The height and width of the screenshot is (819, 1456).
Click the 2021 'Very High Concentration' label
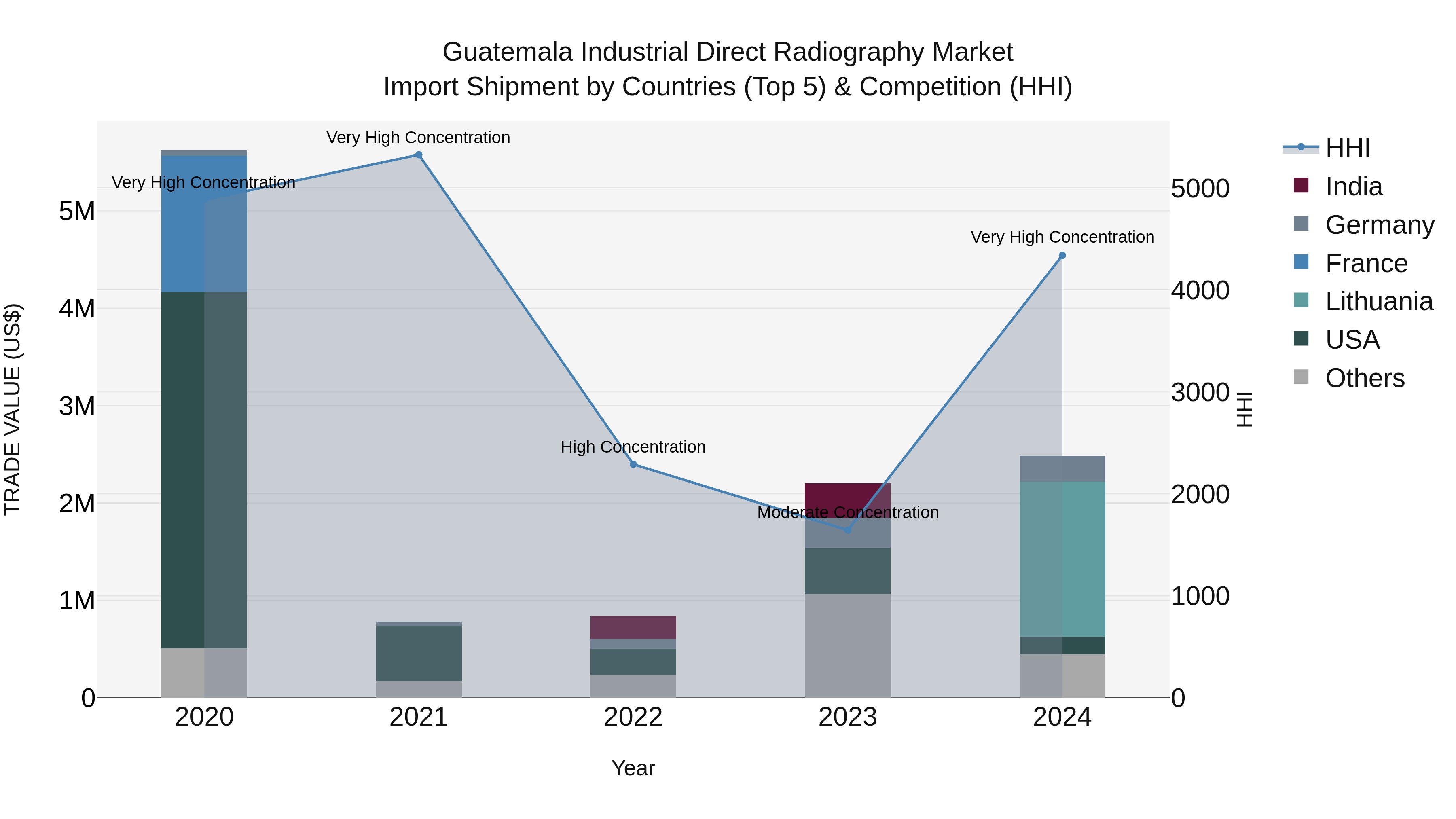point(418,138)
